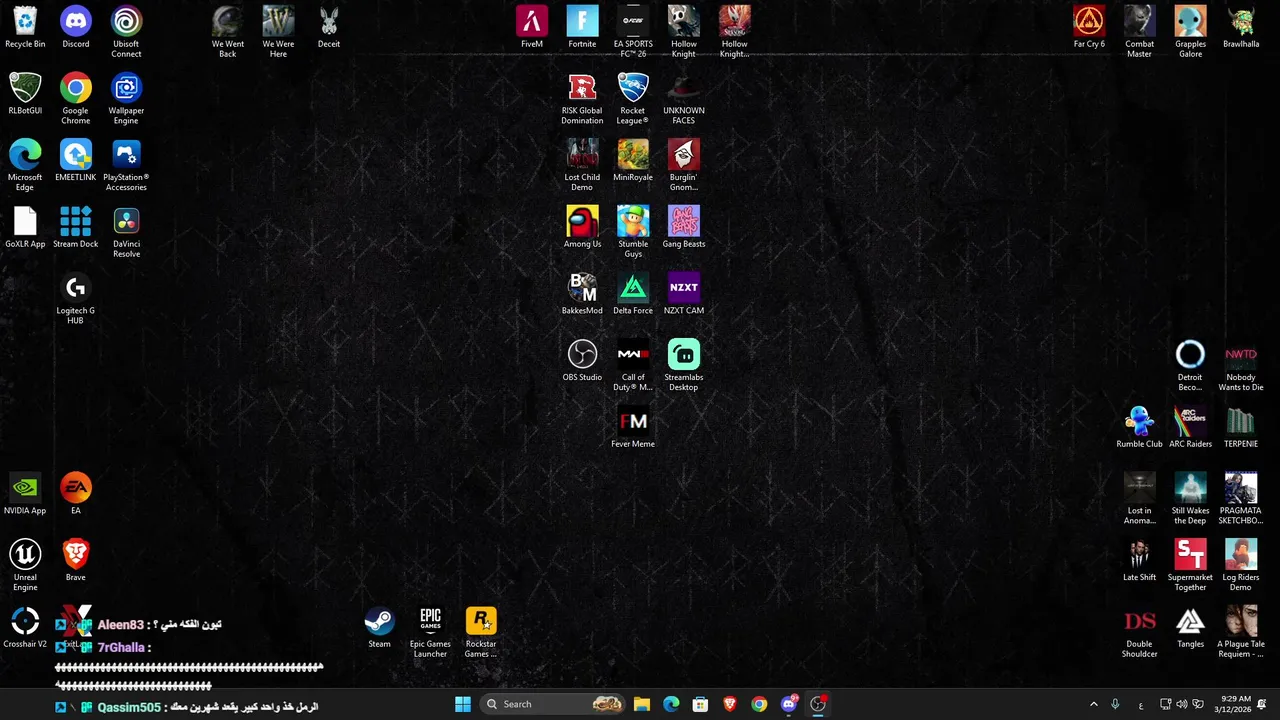Image resolution: width=1280 pixels, height=720 pixels.
Task: Launch Steam from the desktop
Action: 379,628
